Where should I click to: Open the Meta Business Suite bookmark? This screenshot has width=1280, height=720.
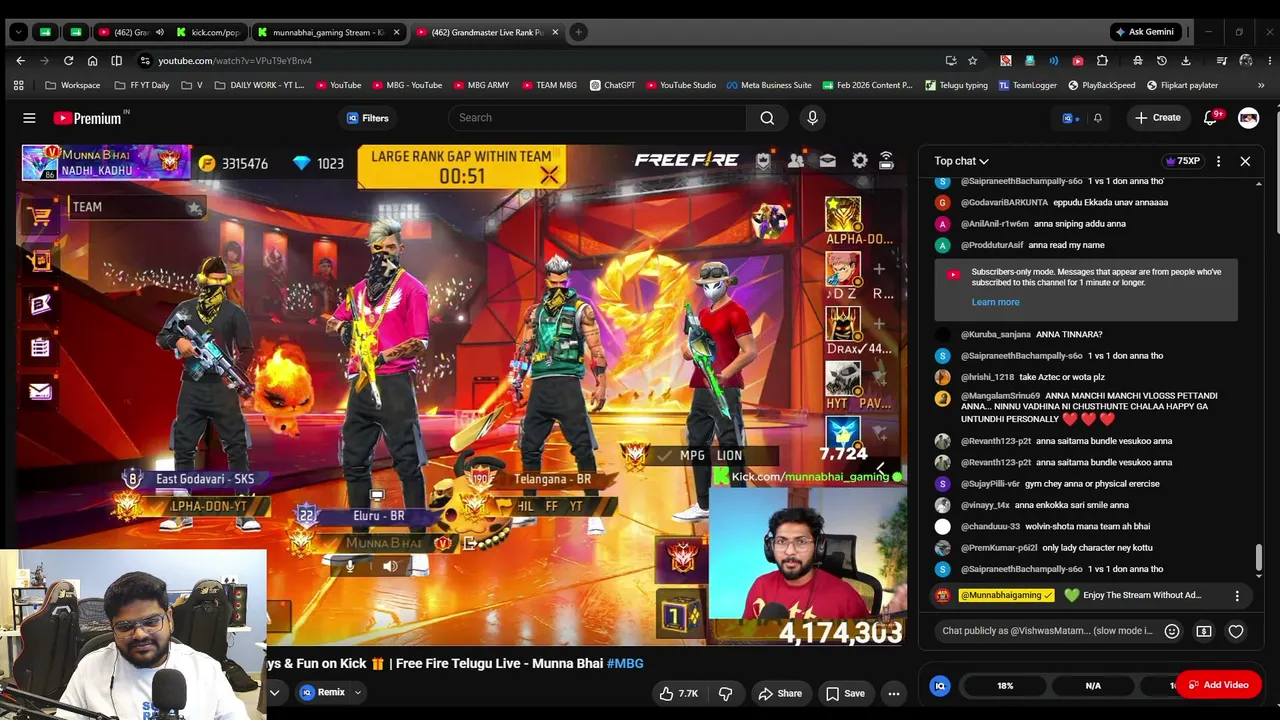click(x=769, y=85)
